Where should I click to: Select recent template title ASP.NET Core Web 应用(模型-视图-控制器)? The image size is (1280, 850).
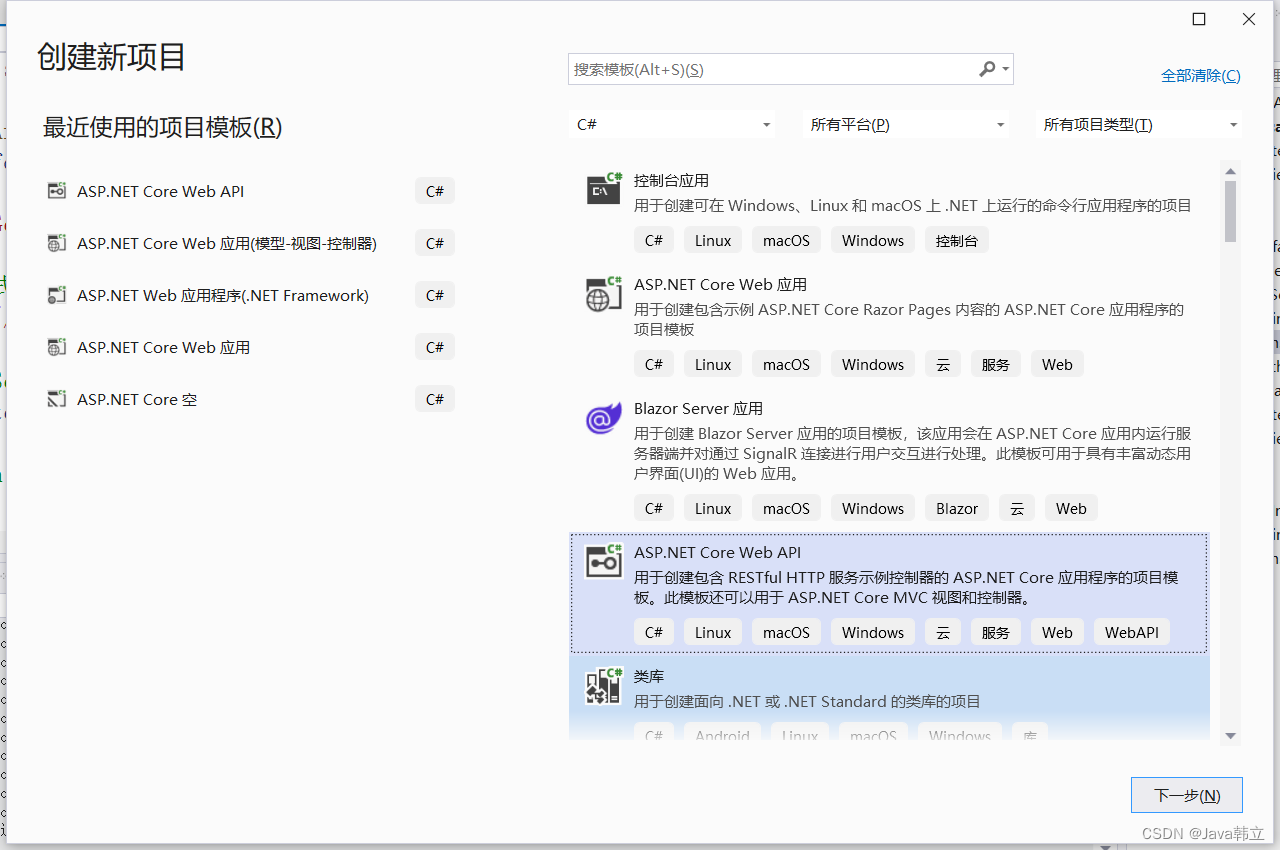(227, 243)
